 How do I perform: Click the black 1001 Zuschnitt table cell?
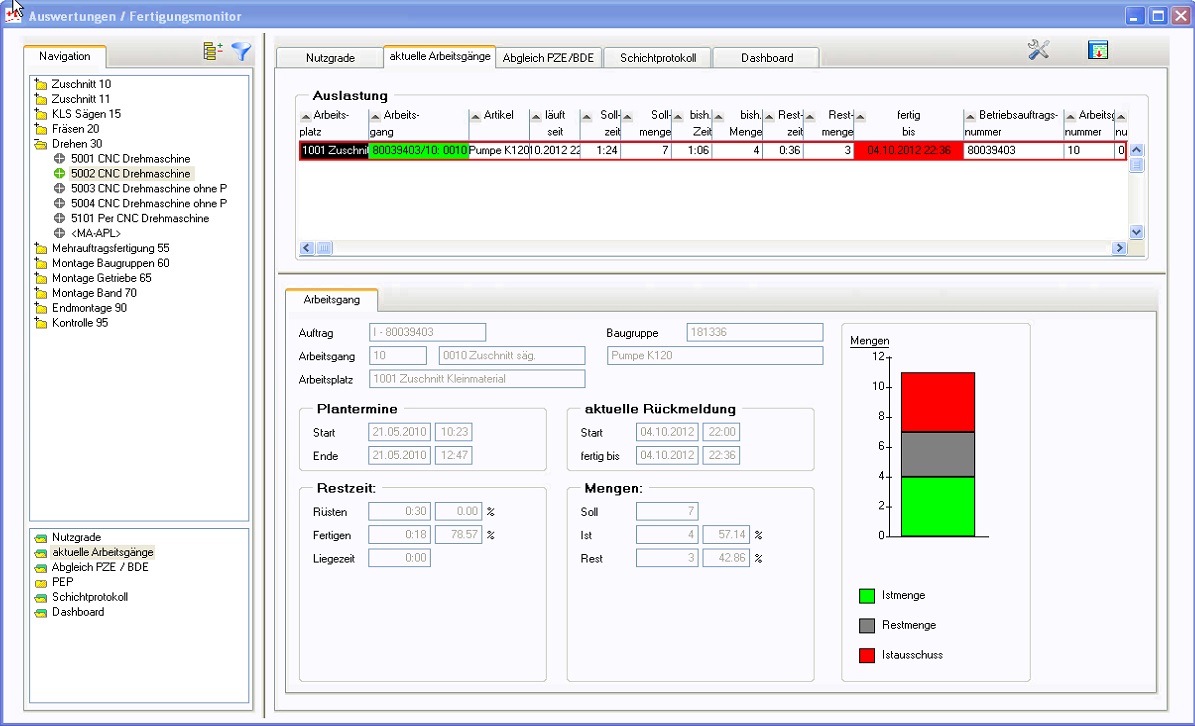point(334,151)
